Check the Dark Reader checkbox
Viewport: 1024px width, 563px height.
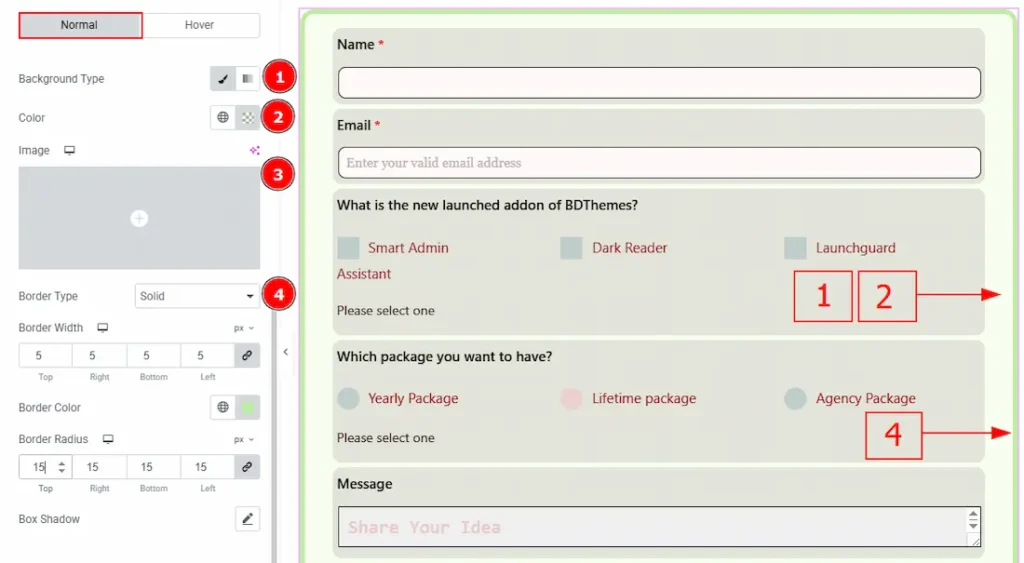tap(571, 248)
